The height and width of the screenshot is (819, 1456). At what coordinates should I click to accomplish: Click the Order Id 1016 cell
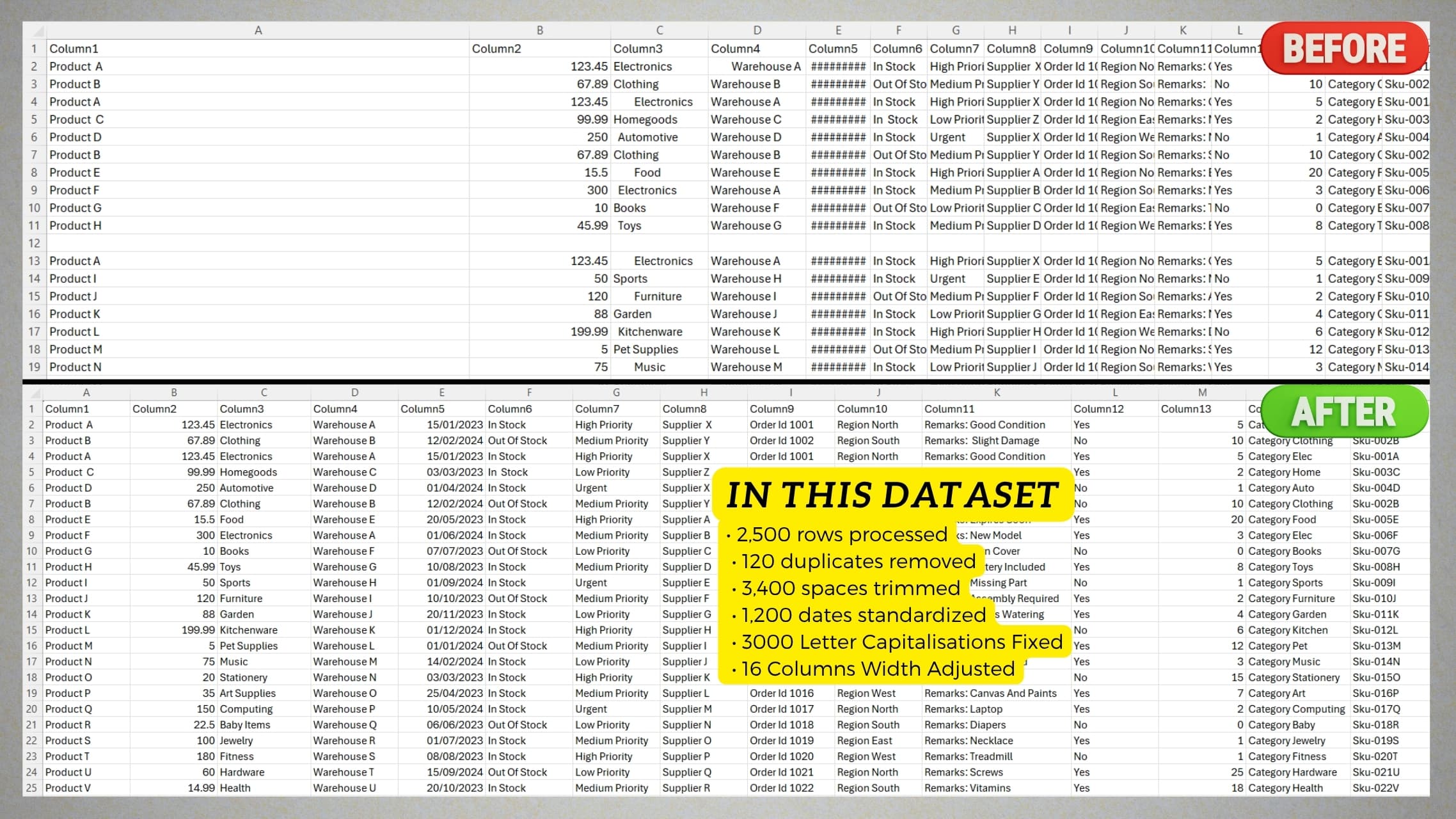tap(782, 693)
